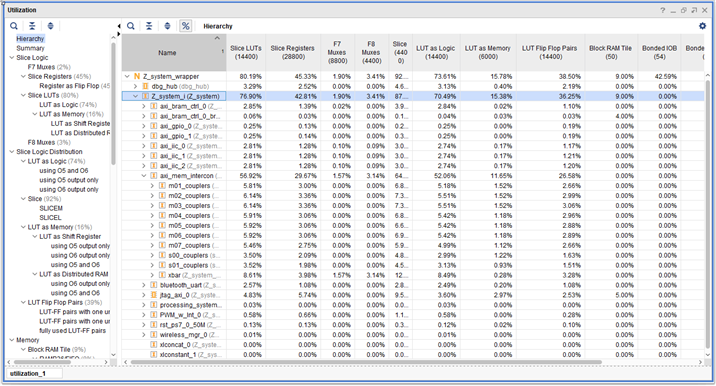Click the icon beside processing_system row
The width and height of the screenshot is (716, 386).
pos(154,305)
